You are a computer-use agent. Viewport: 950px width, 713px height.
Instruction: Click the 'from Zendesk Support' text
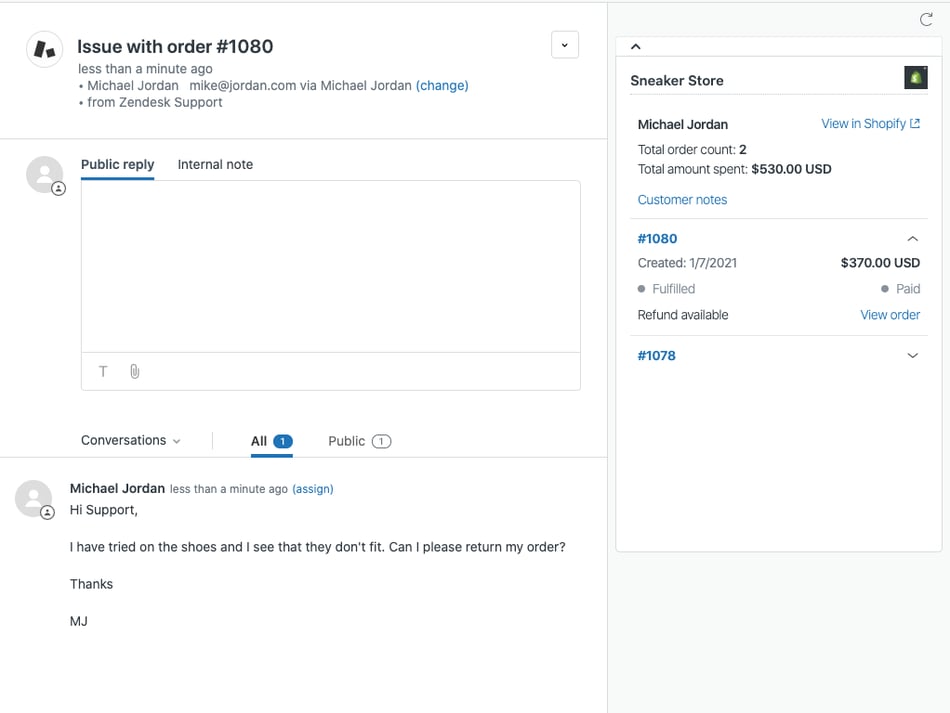click(x=154, y=102)
